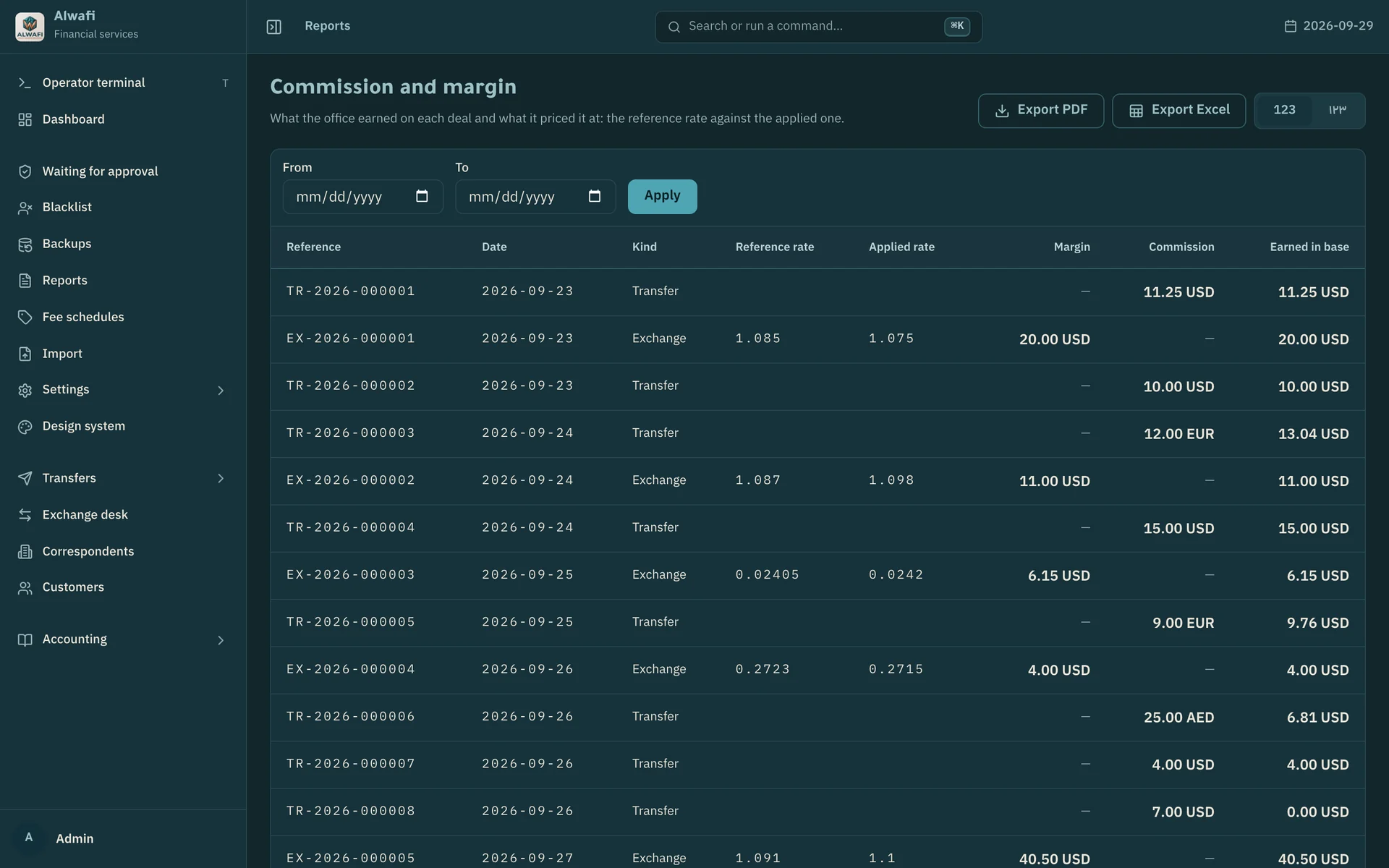1389x868 pixels.
Task: Export the report to Excel
Action: point(1178,111)
